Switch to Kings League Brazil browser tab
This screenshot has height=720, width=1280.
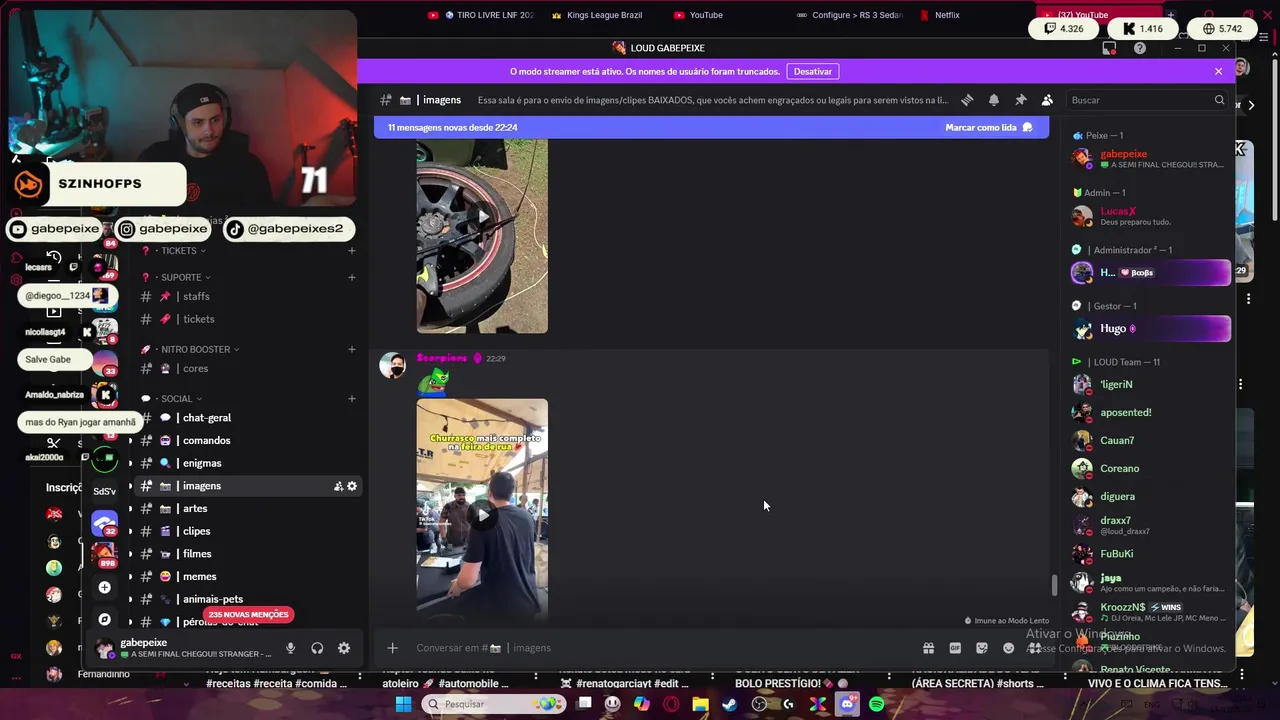(x=596, y=15)
